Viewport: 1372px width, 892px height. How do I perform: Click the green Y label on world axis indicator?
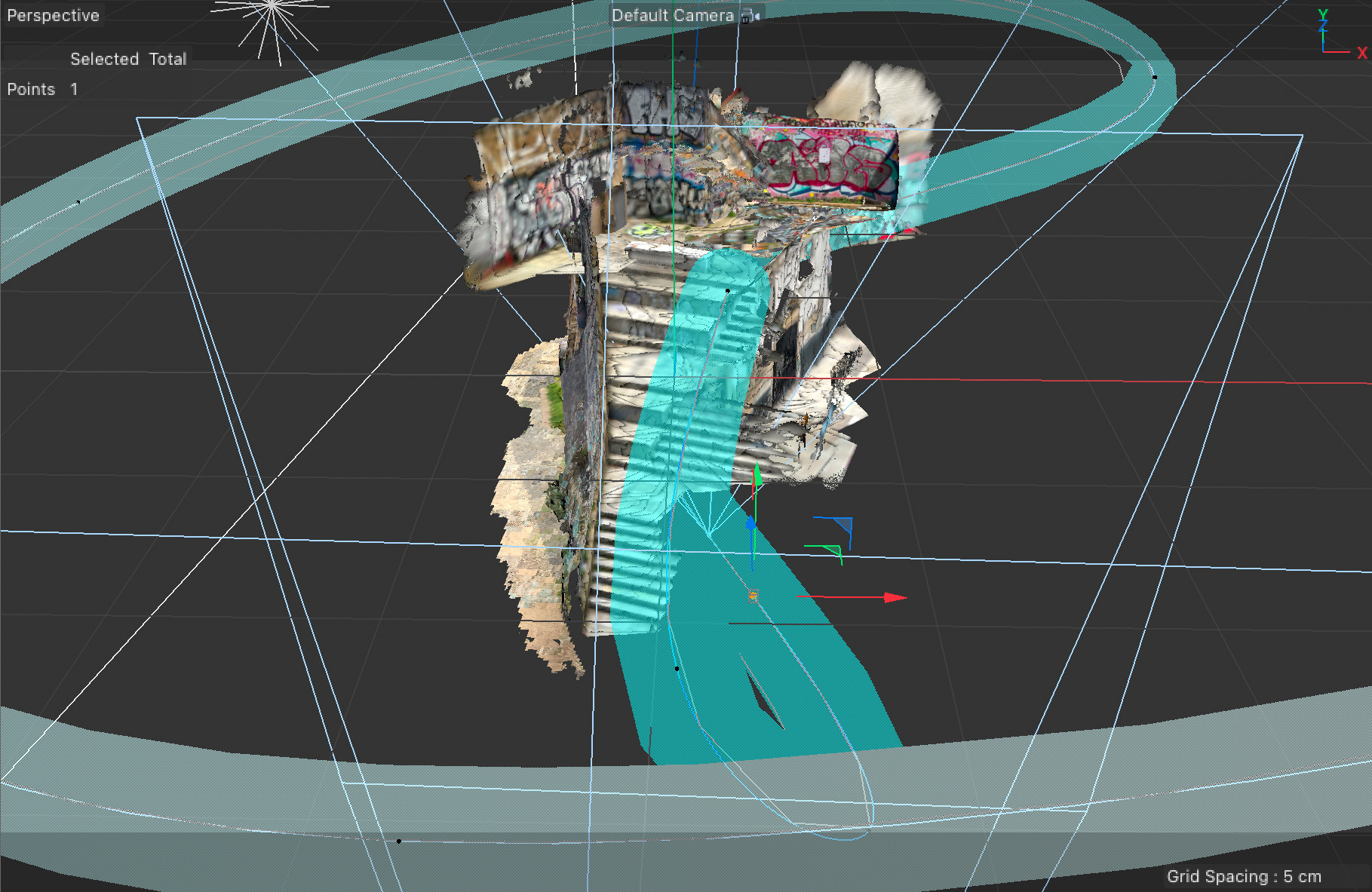point(1322,14)
